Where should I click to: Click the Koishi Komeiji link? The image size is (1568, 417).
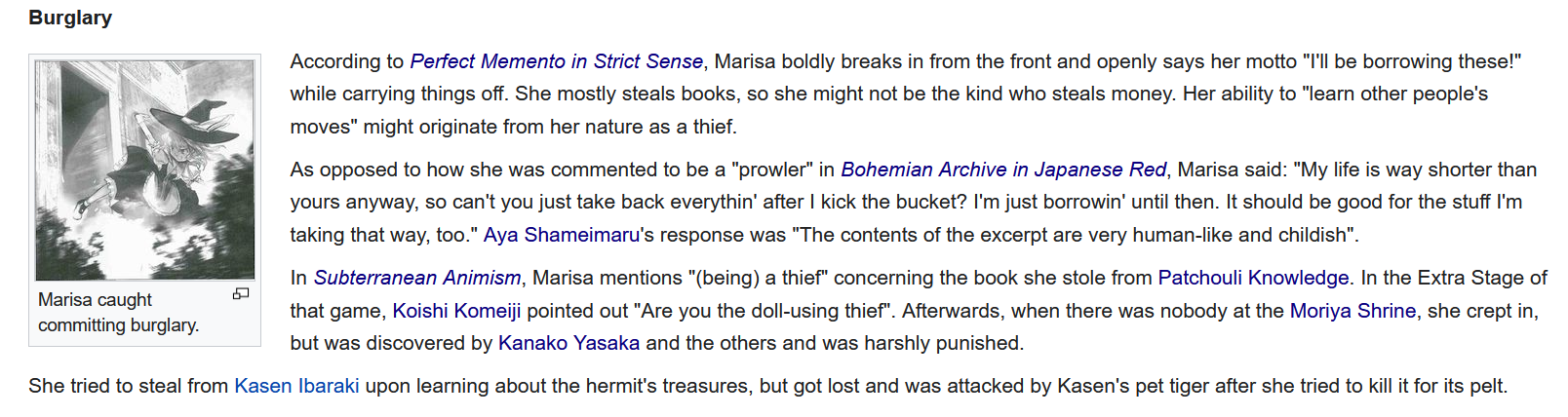point(456,311)
